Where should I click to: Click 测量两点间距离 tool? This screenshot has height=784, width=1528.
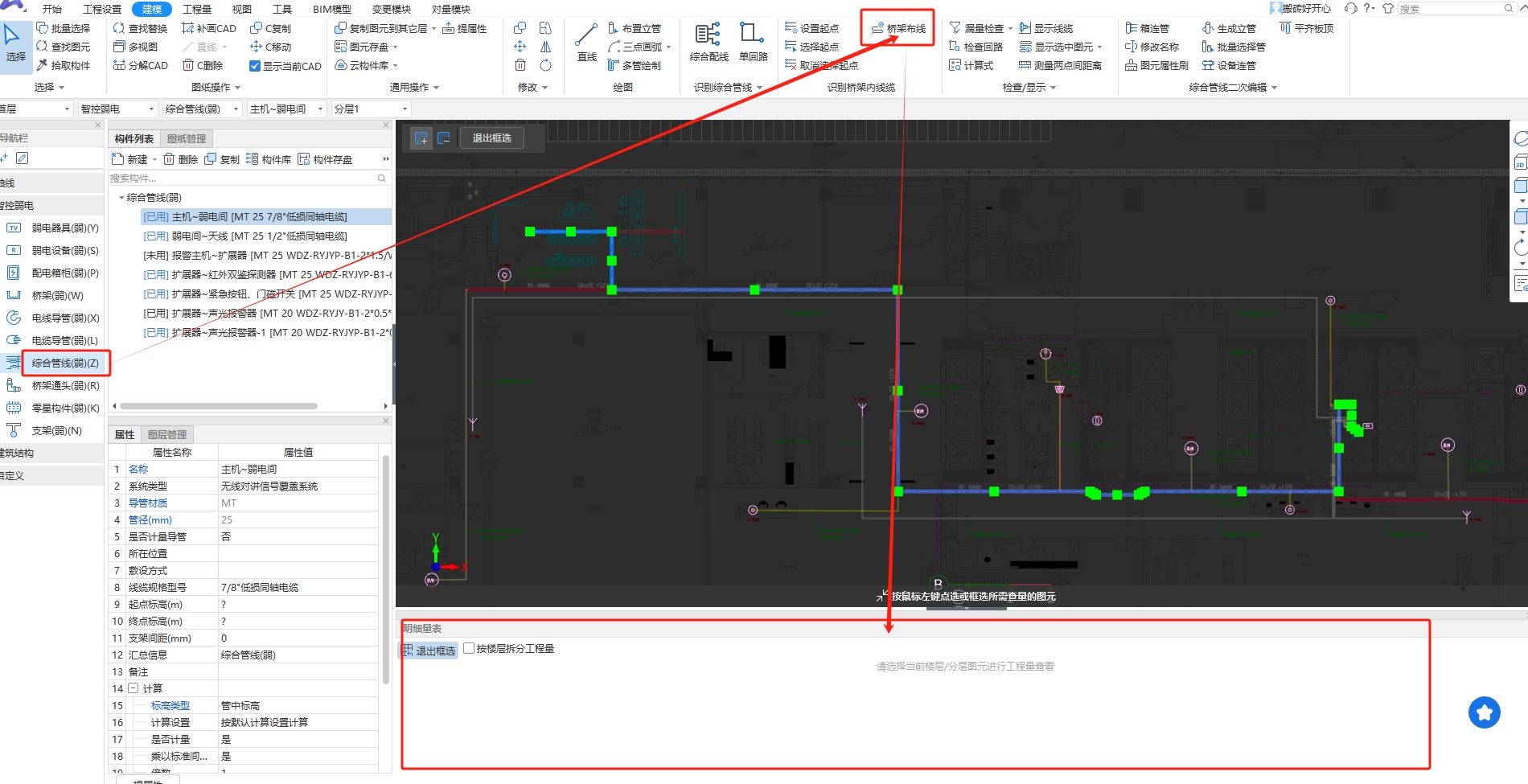coord(1060,65)
